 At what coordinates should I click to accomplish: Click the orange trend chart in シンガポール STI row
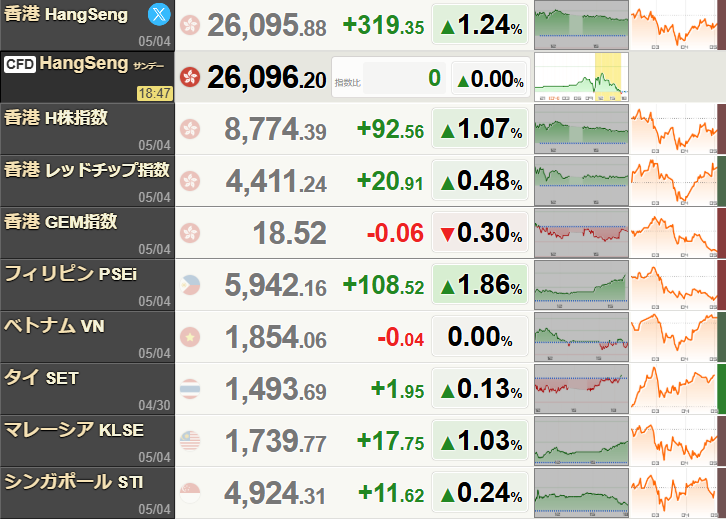point(674,493)
